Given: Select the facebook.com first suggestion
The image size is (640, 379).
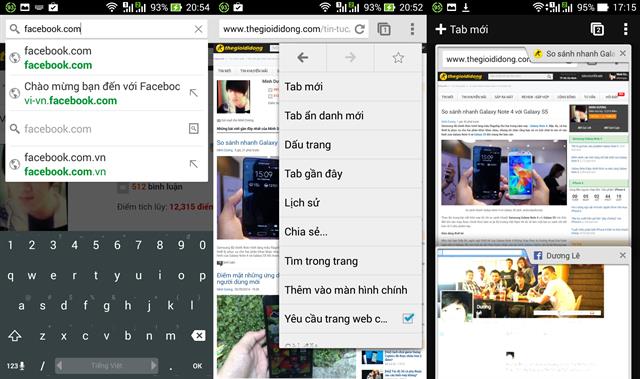Looking at the screenshot, I should 106,58.
